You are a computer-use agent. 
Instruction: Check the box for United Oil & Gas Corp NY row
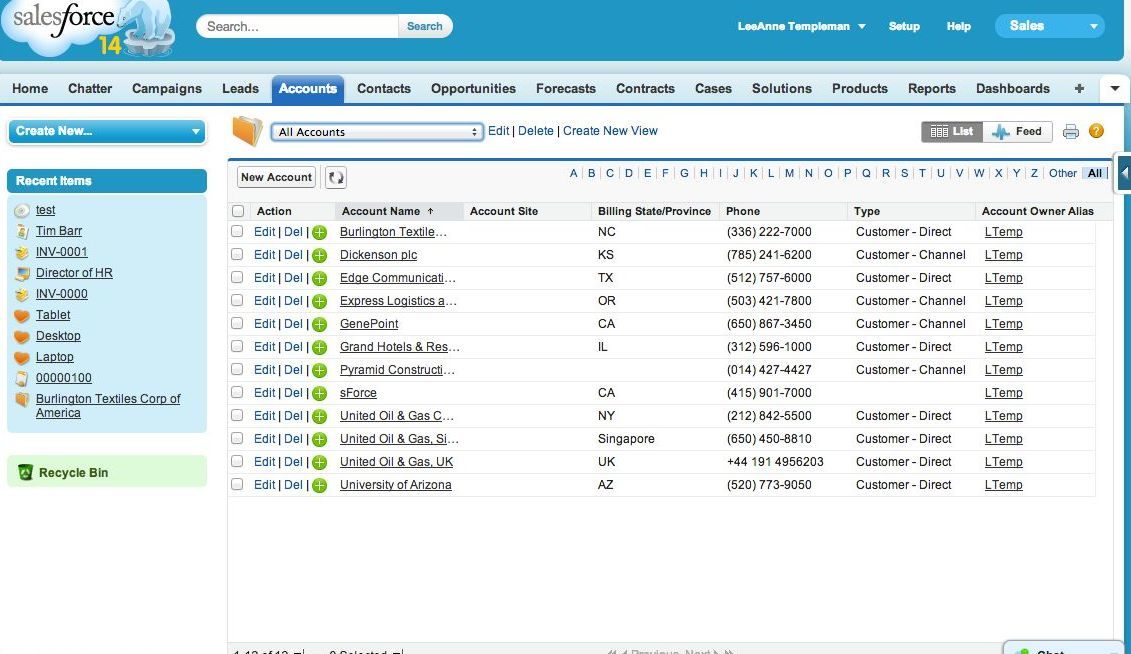pyautogui.click(x=237, y=416)
